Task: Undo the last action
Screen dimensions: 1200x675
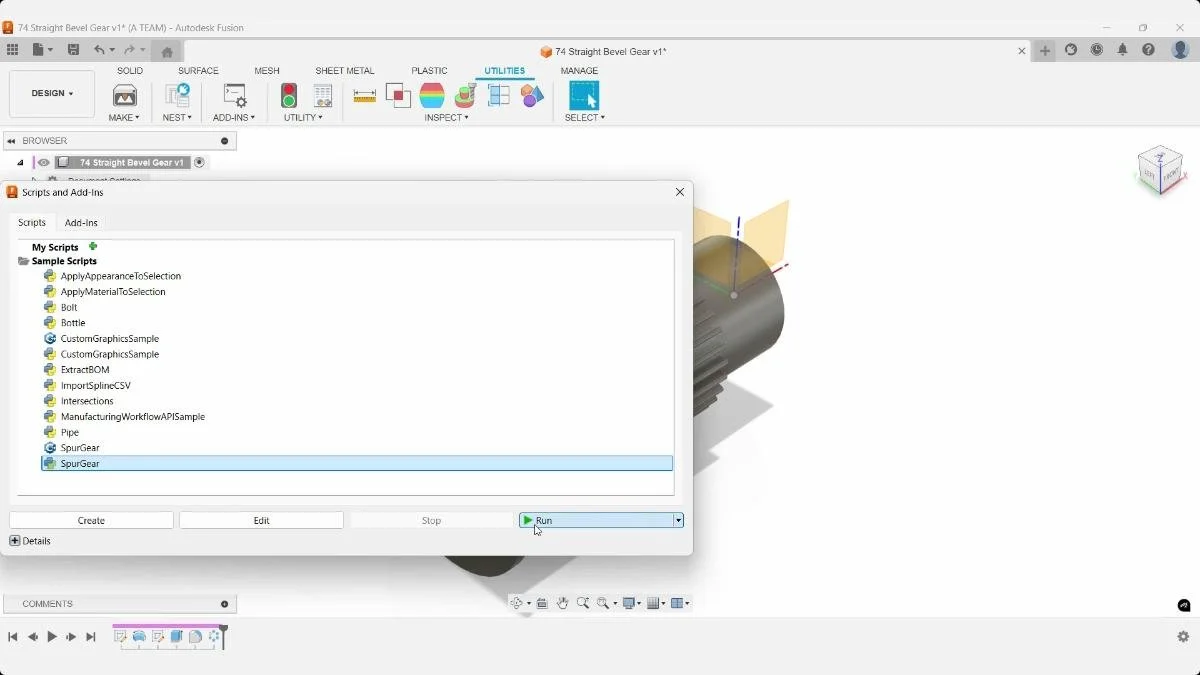Action: pos(99,50)
